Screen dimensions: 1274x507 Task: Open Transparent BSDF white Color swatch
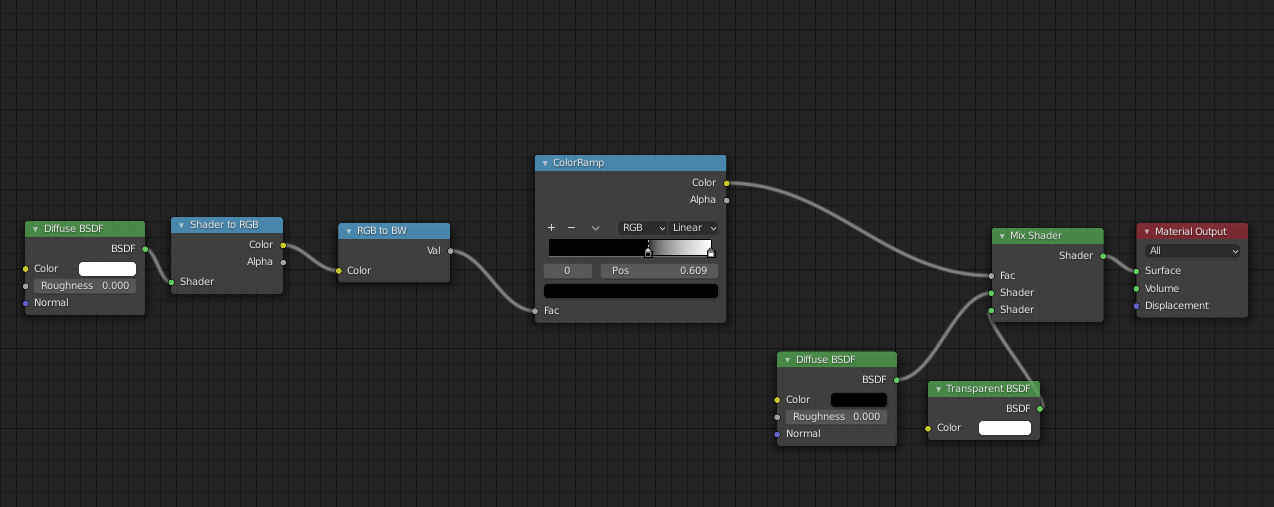click(1004, 428)
